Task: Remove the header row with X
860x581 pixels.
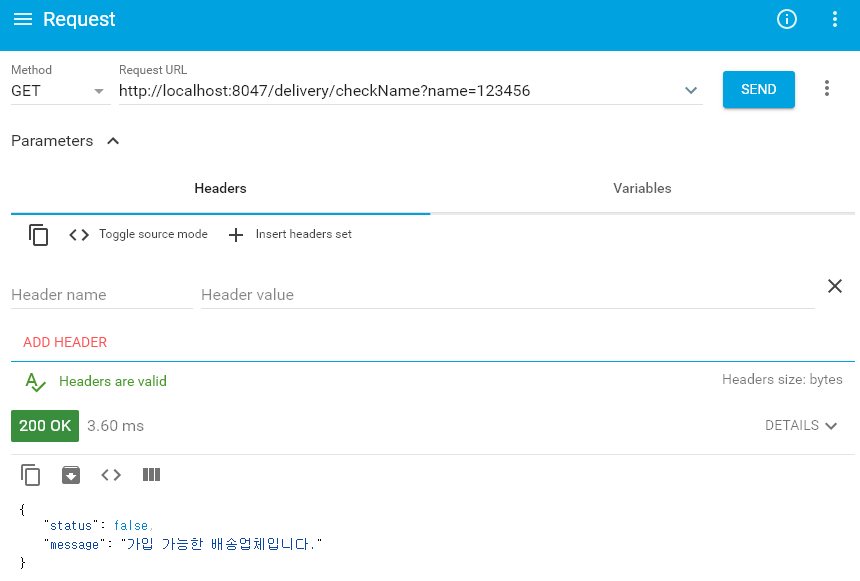Action: pyautogui.click(x=835, y=286)
